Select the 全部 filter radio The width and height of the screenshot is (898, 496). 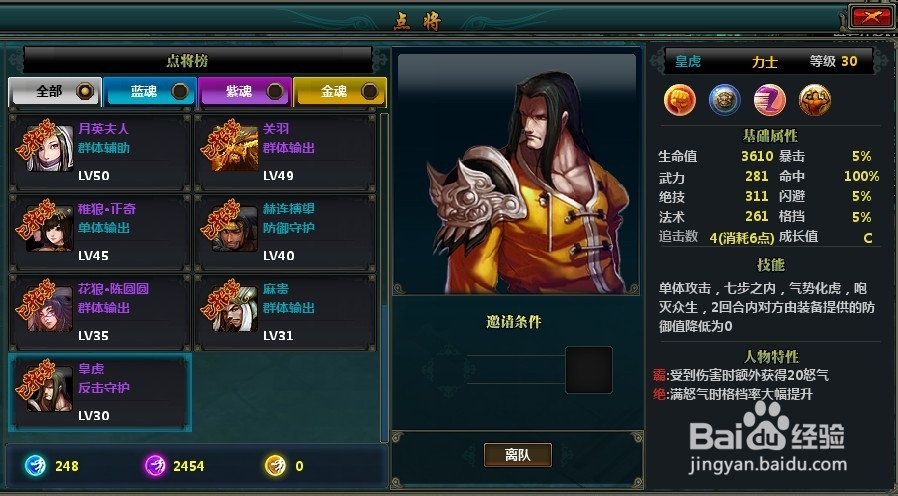pyautogui.click(x=85, y=90)
